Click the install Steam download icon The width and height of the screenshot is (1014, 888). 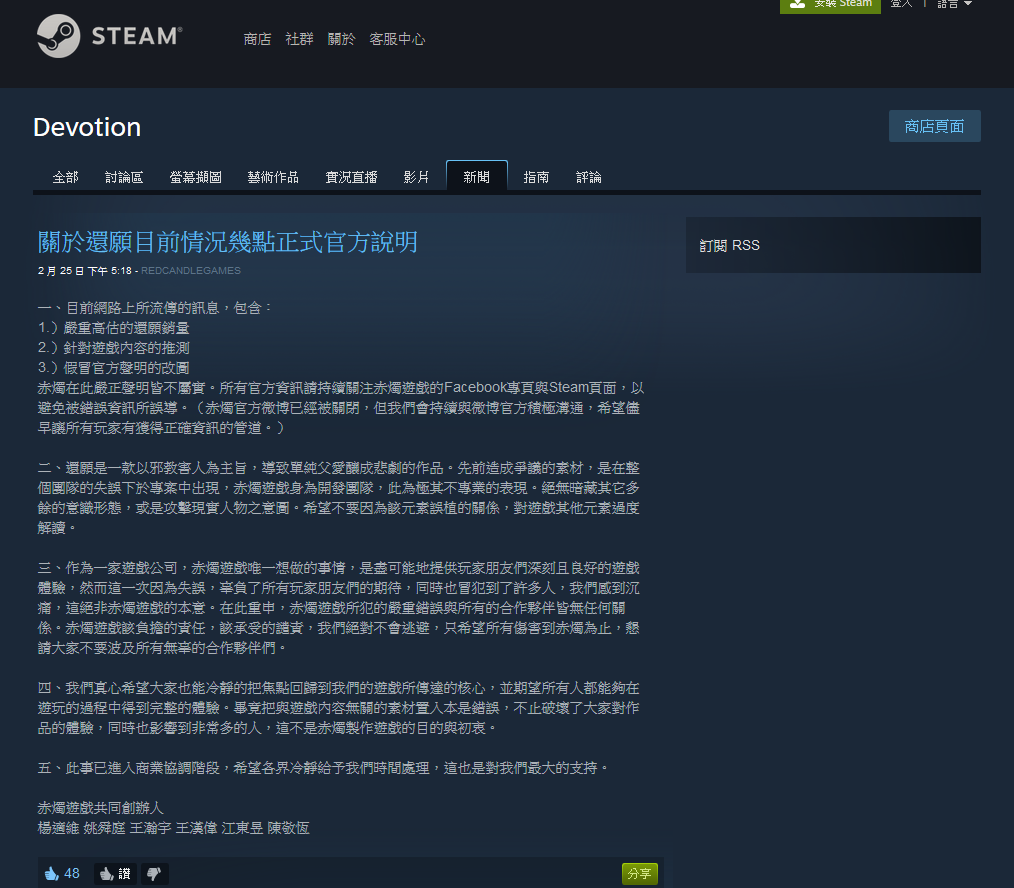(x=797, y=4)
